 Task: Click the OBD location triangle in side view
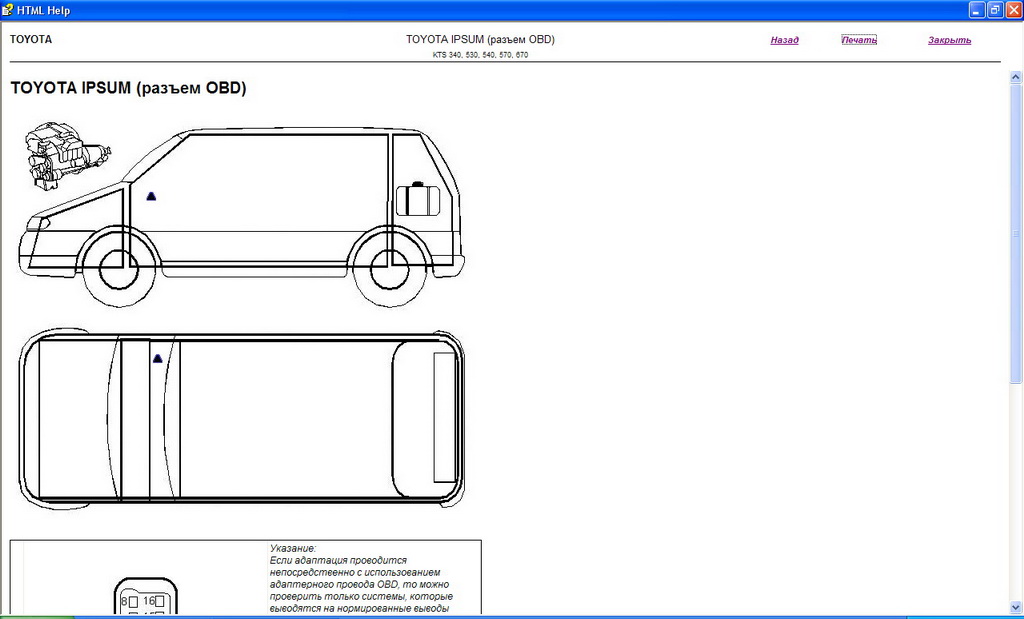[151, 196]
